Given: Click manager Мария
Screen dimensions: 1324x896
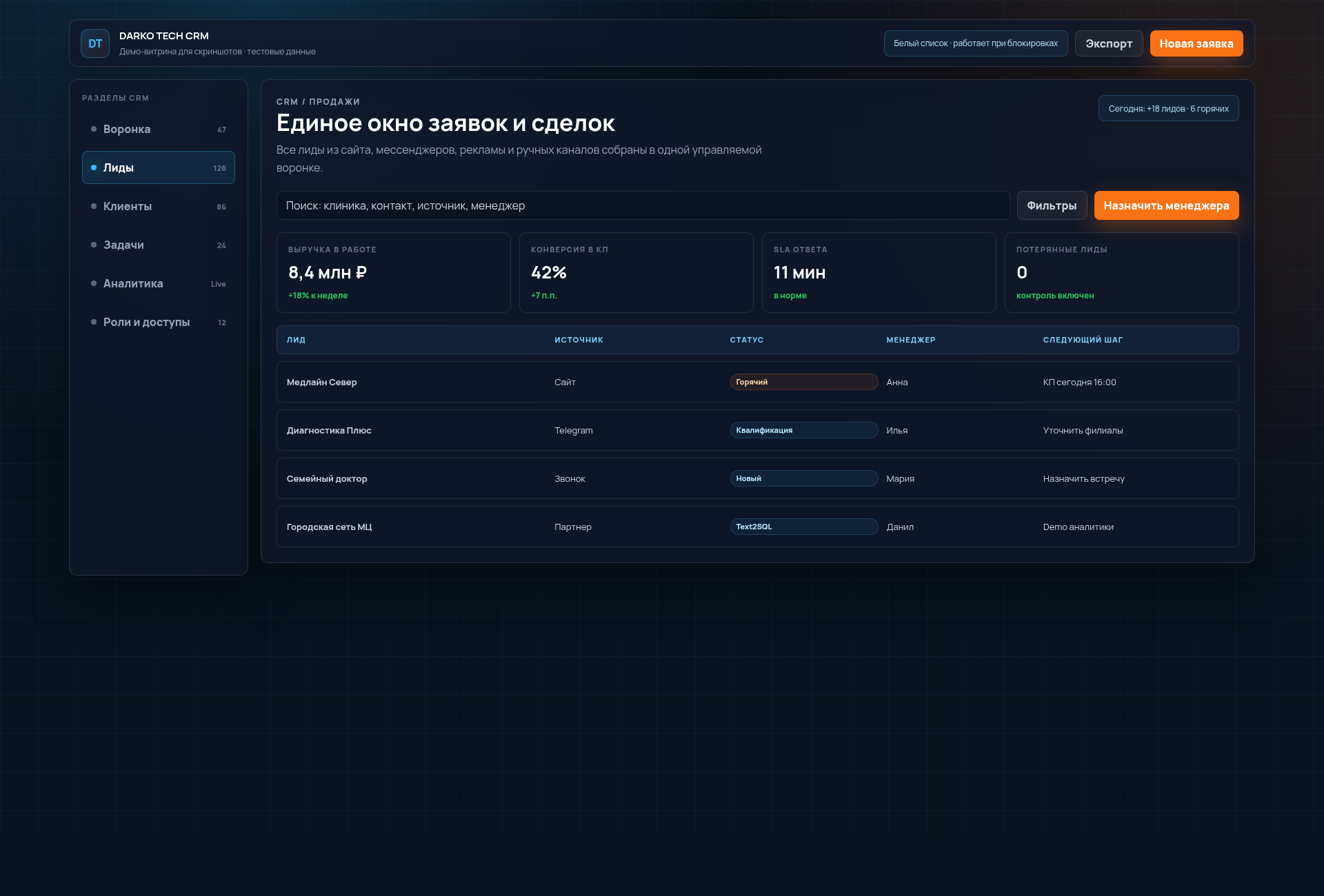Looking at the screenshot, I should tap(901, 478).
